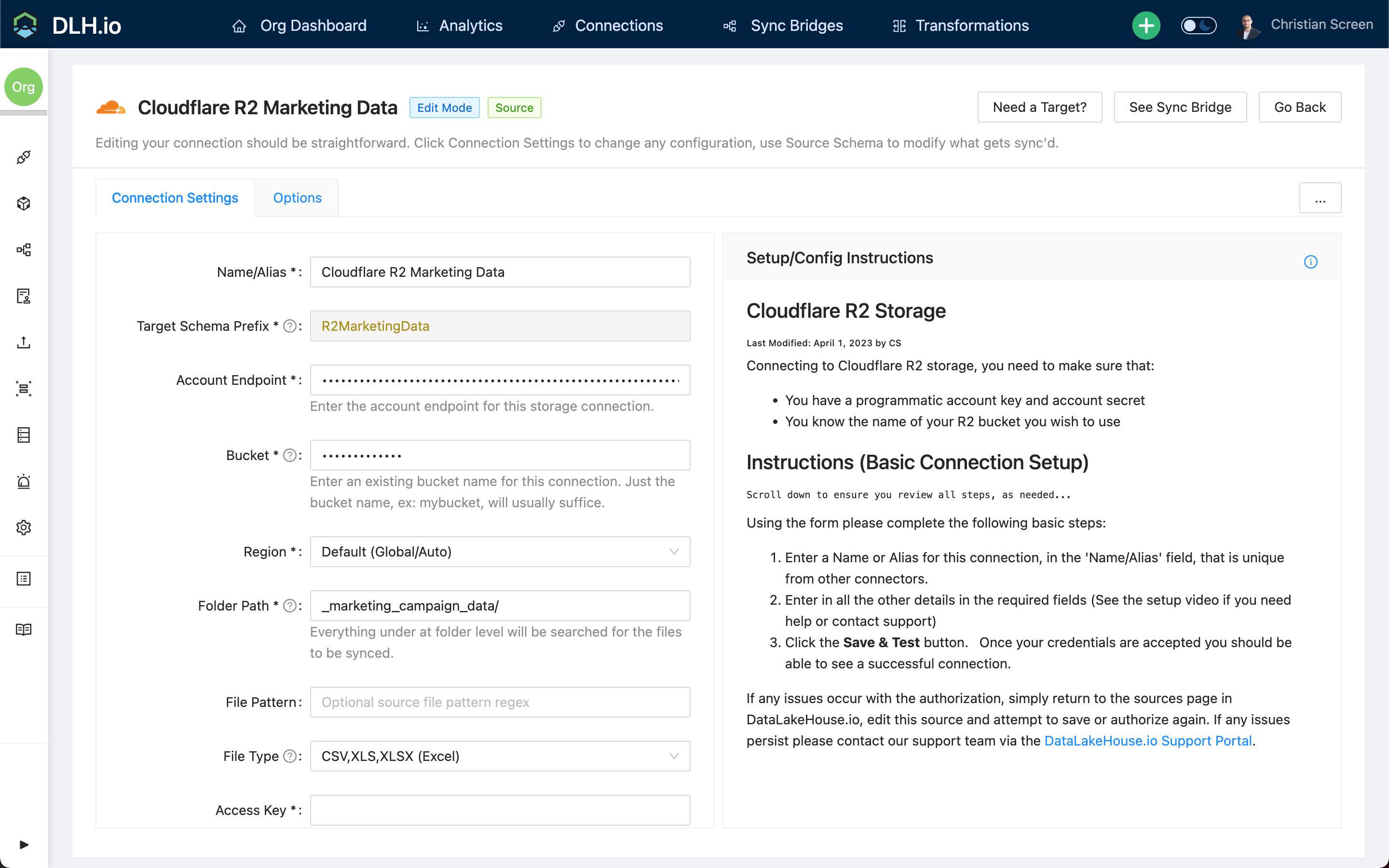Open the DataLakeHouse.io Support Portal link
1389x868 pixels.
point(1147,741)
